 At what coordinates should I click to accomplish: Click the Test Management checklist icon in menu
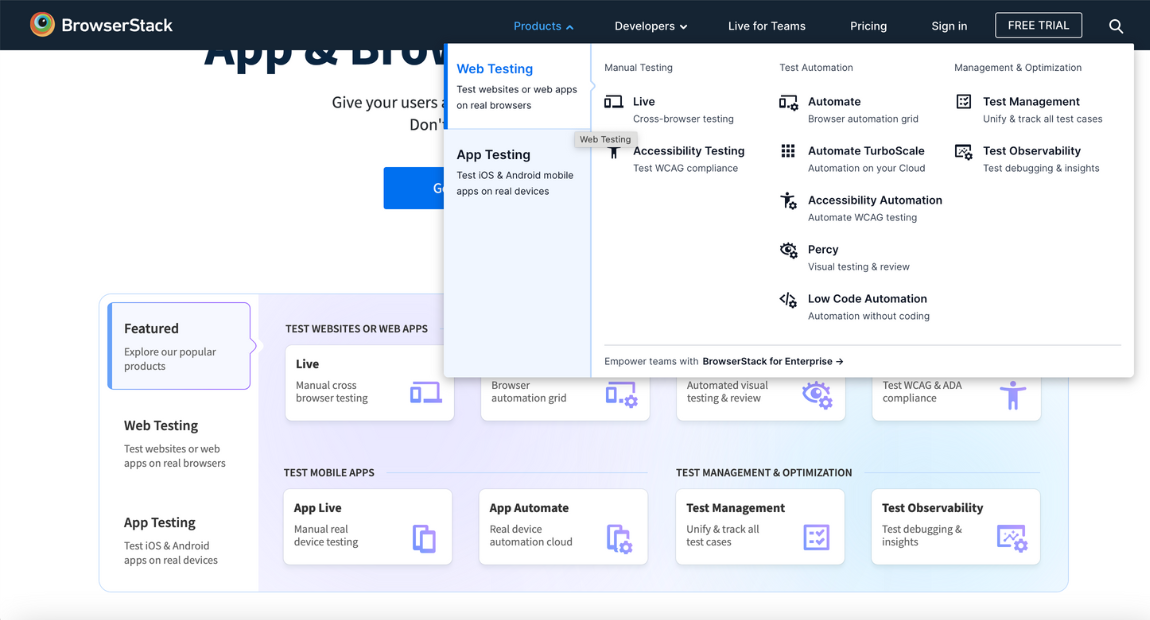pos(964,102)
